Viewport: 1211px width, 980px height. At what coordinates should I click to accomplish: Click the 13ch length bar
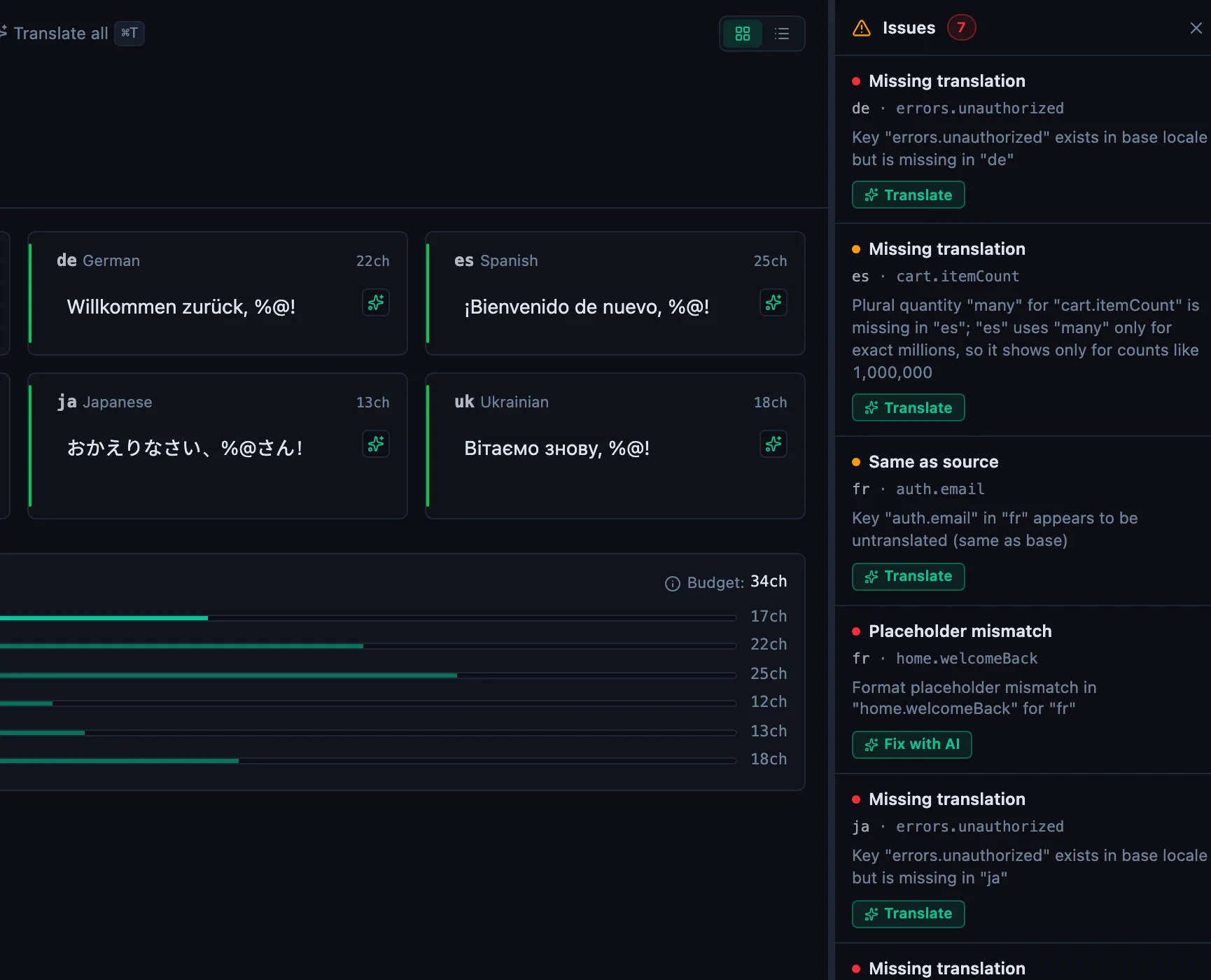click(x=368, y=733)
